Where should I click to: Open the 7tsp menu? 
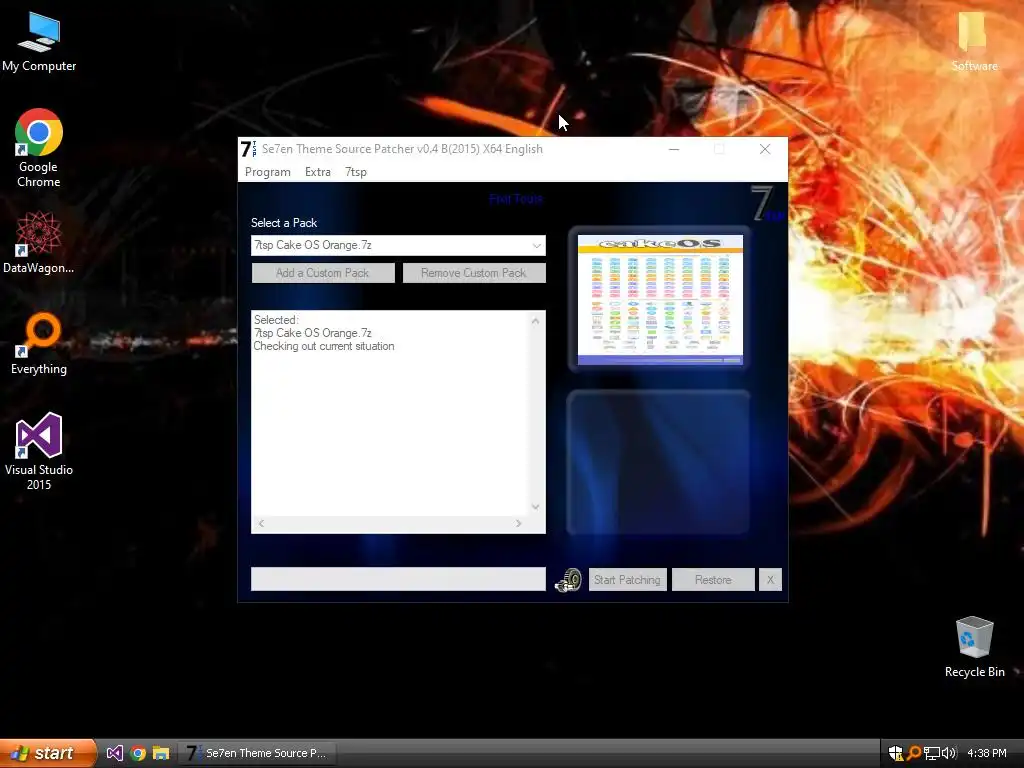point(356,172)
